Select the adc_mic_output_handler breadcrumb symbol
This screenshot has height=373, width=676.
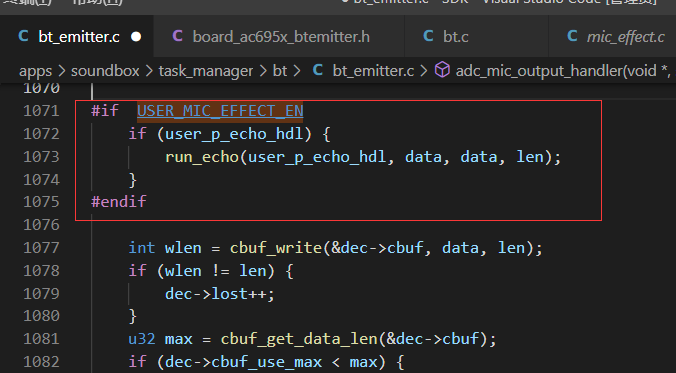click(x=563, y=71)
